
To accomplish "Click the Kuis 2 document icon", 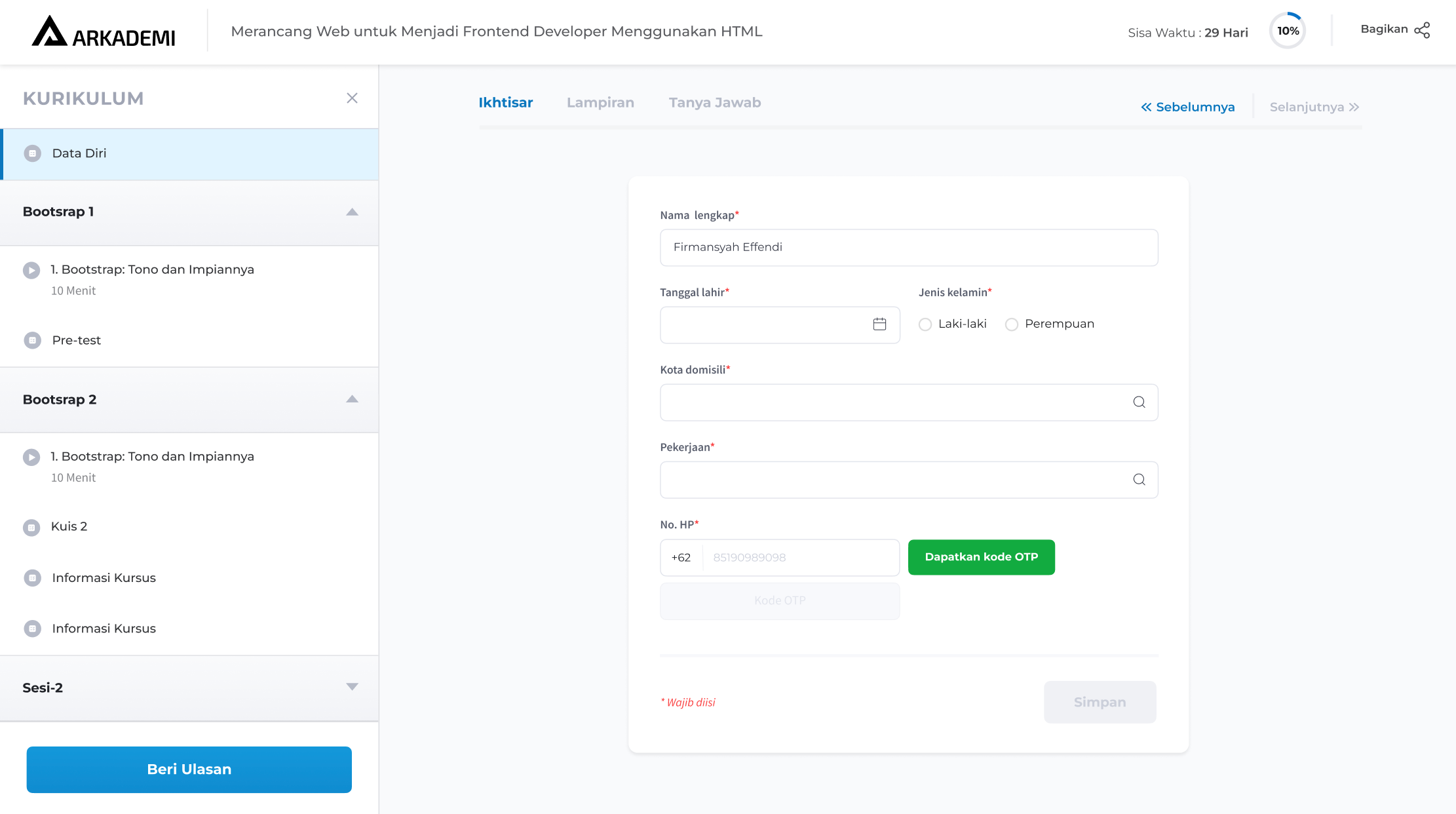I will (x=31, y=528).
